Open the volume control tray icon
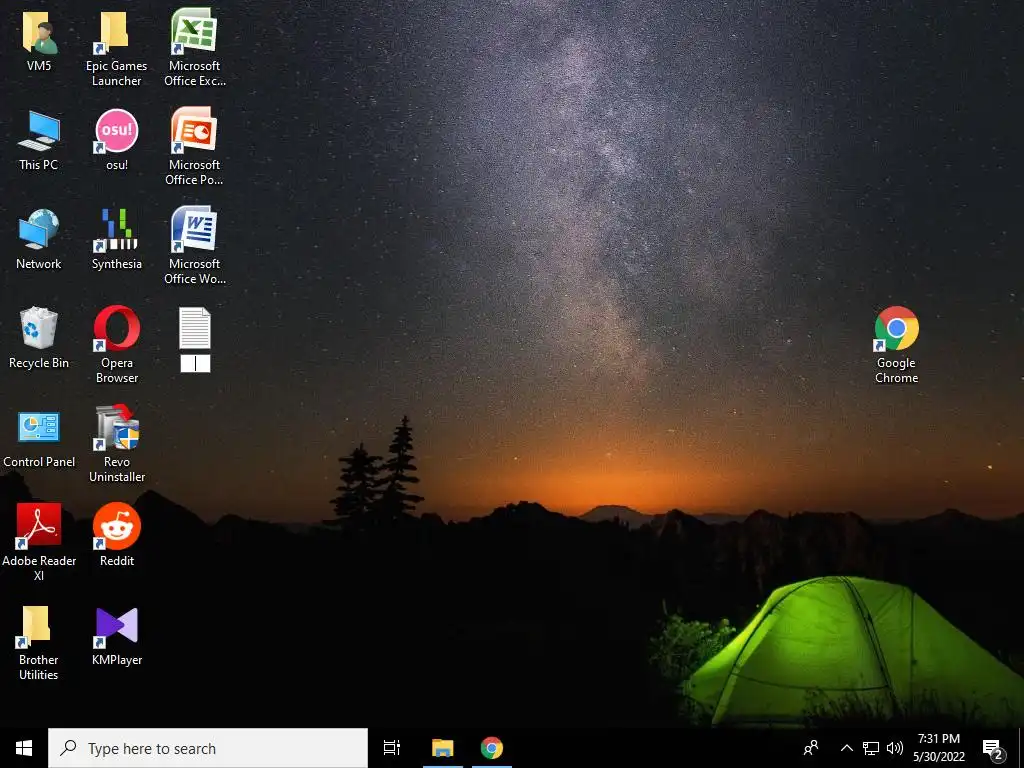This screenshot has height=768, width=1024. 895,748
